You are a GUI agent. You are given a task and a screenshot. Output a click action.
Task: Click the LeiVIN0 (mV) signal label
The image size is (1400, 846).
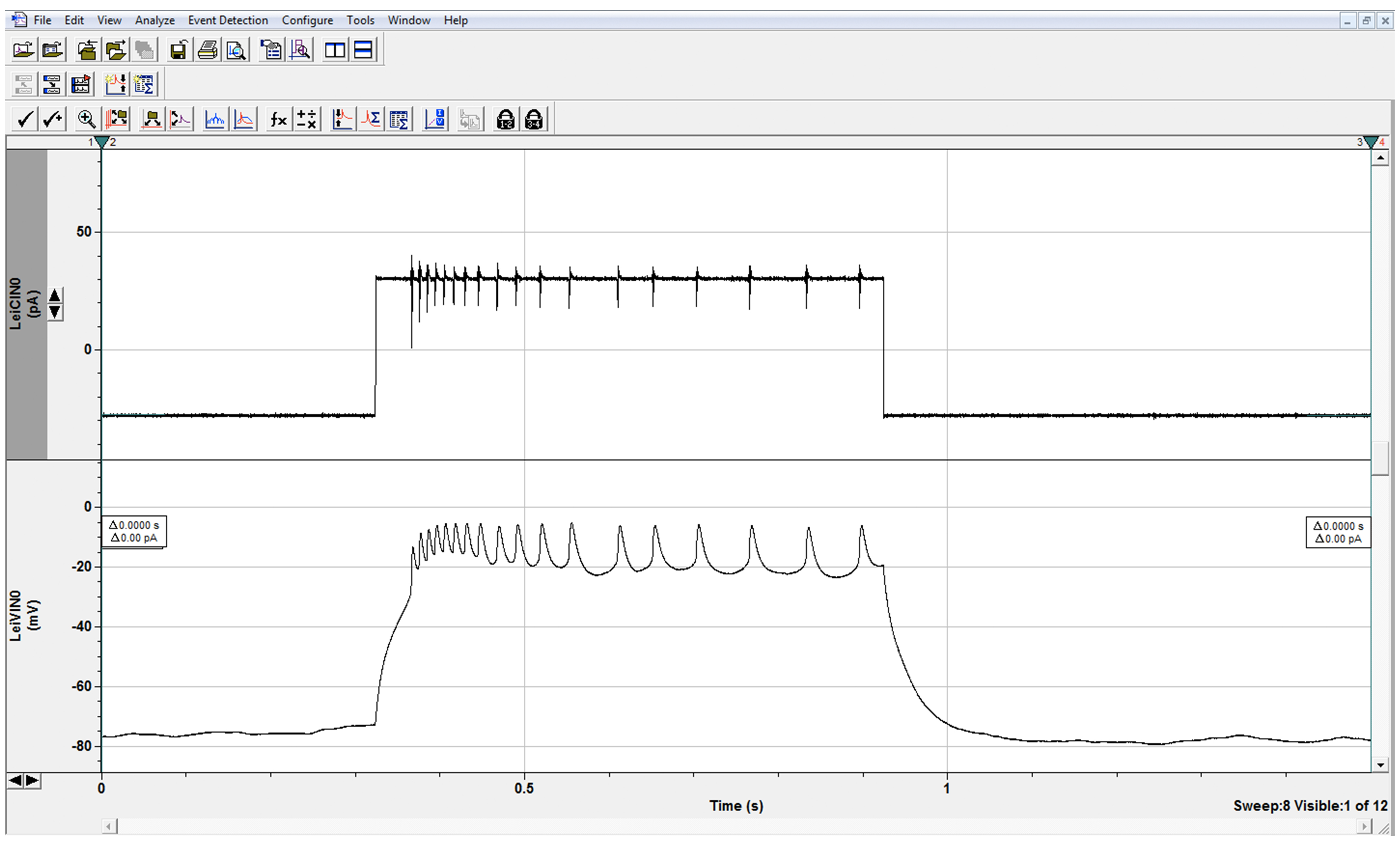tap(24, 615)
